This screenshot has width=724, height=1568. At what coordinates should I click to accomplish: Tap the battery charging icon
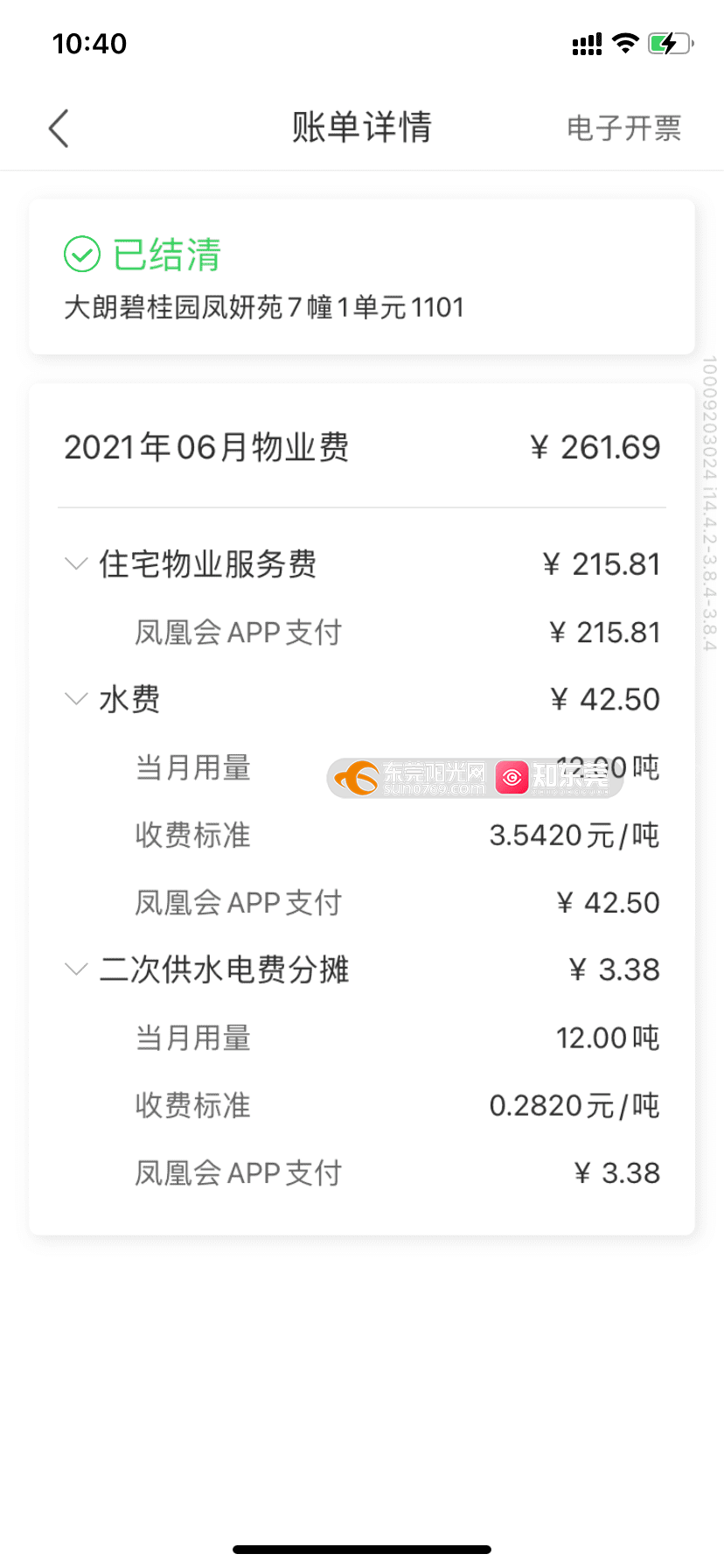671,43
